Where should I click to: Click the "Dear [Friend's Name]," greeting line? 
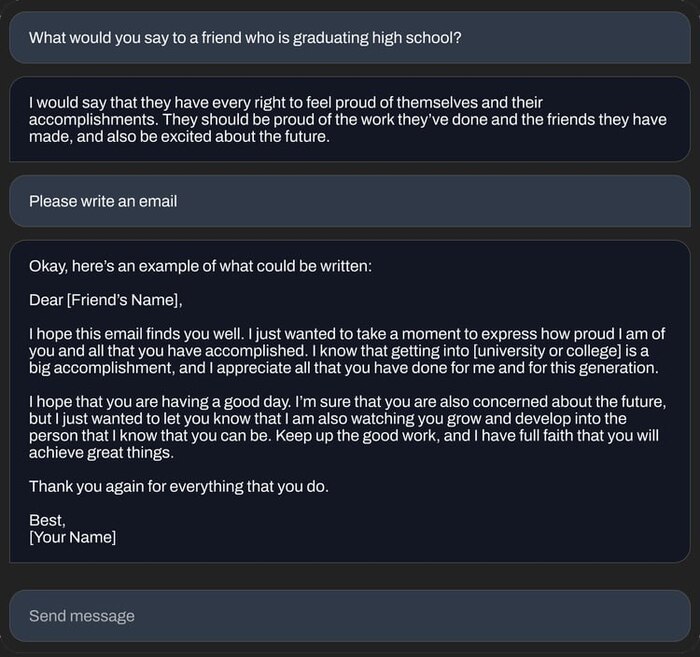coord(106,299)
